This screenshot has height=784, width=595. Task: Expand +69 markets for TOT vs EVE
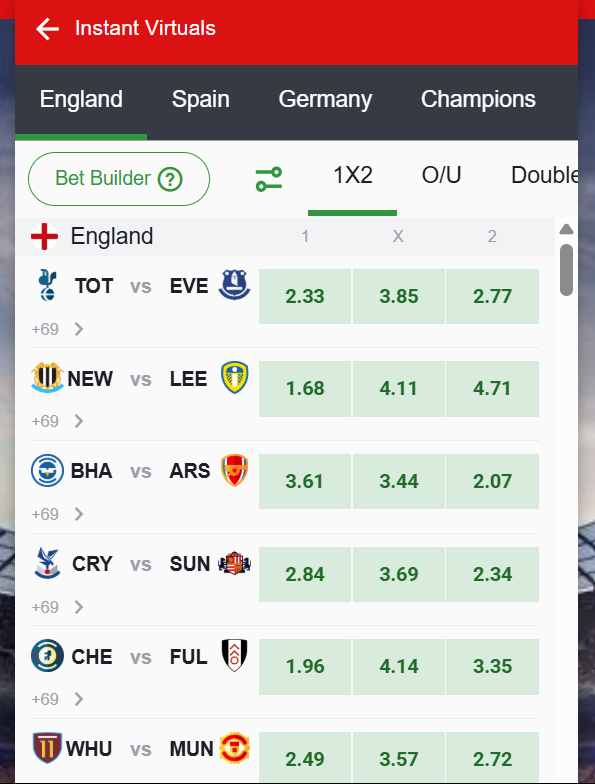57,330
